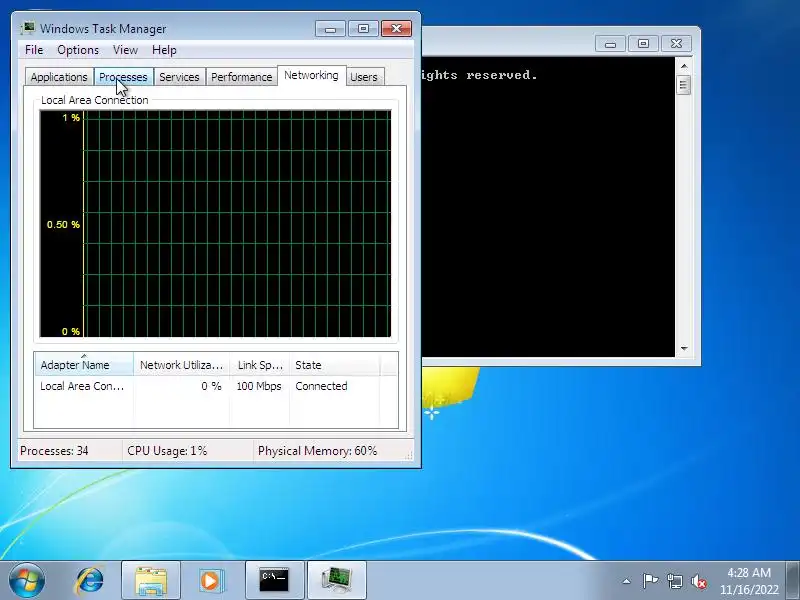Switch to the Applications tab
The image size is (800, 600).
pos(59,77)
